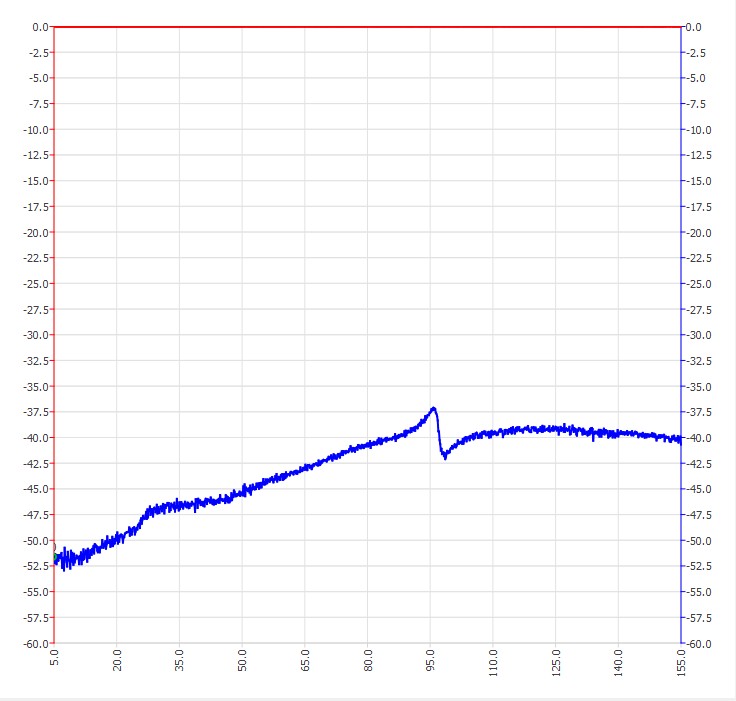Viewport: 736px width, 701px height.
Task: Click -32.5 on the blue right axis
Action: [699, 361]
